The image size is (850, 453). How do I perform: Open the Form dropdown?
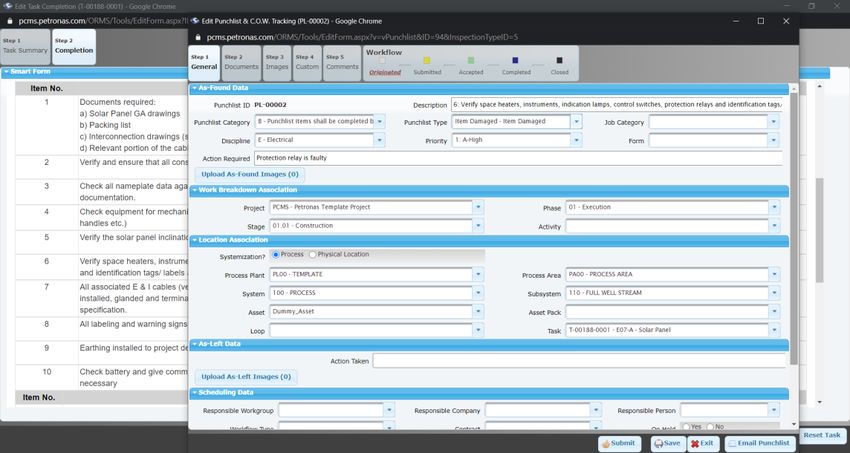774,141
